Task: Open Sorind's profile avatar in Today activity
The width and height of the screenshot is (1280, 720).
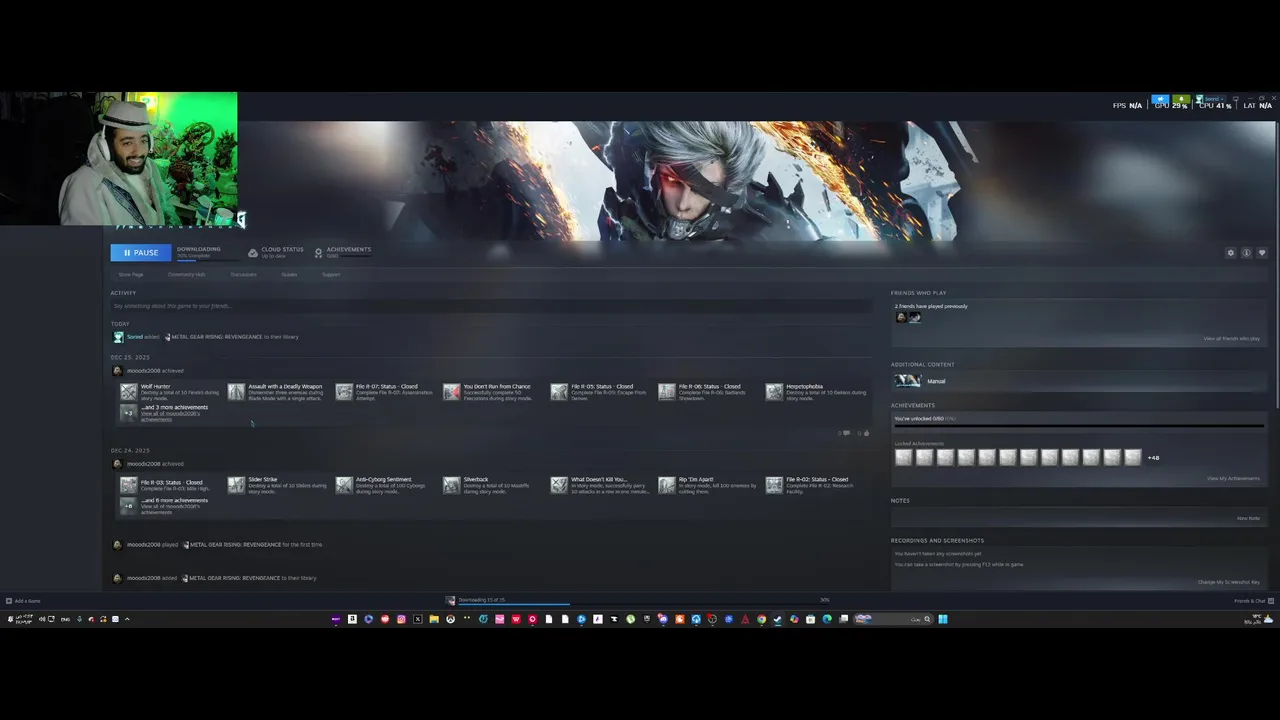Action: pyautogui.click(x=118, y=337)
